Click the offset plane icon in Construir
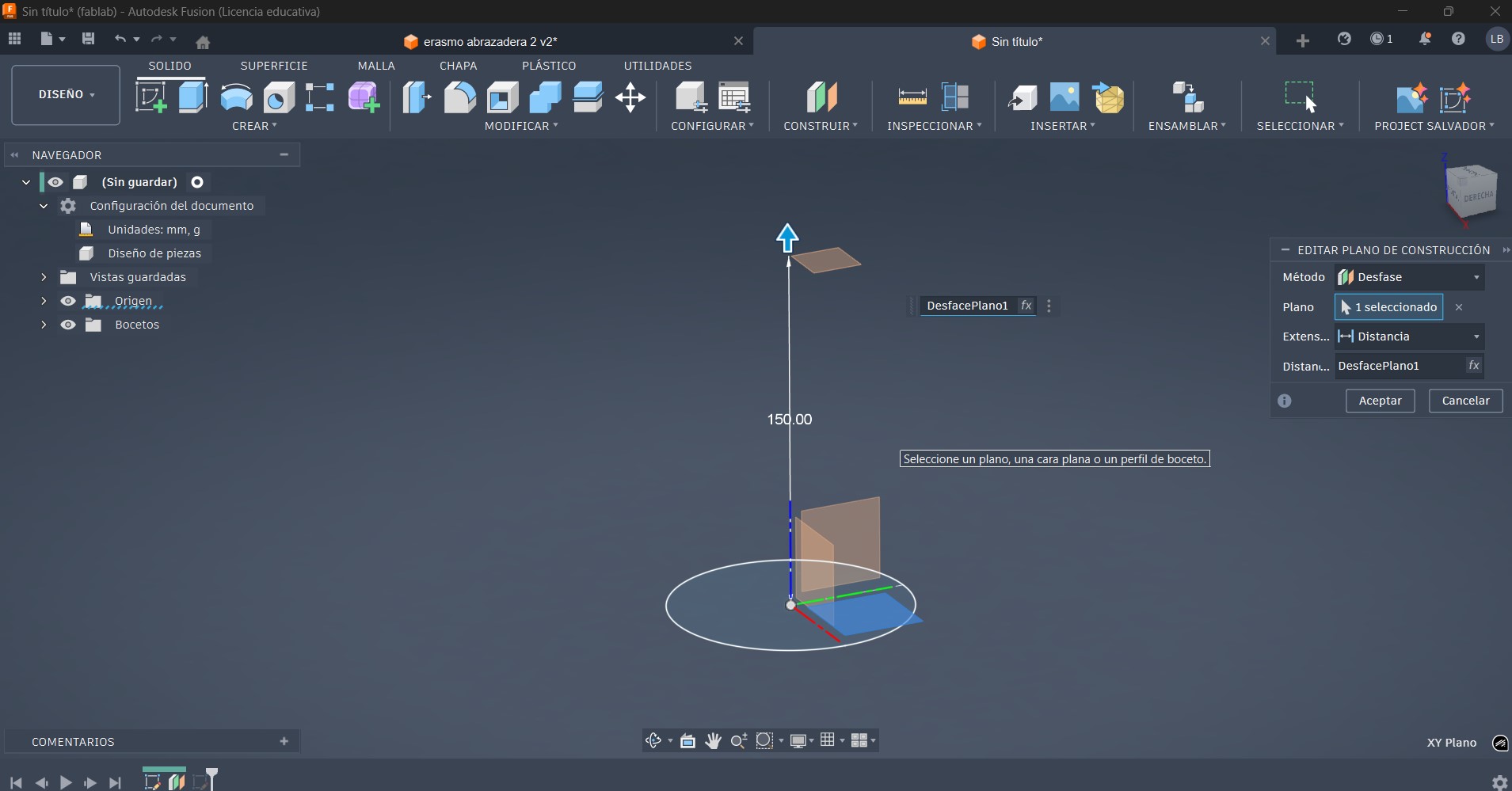This screenshot has height=791, width=1512. tap(821, 97)
